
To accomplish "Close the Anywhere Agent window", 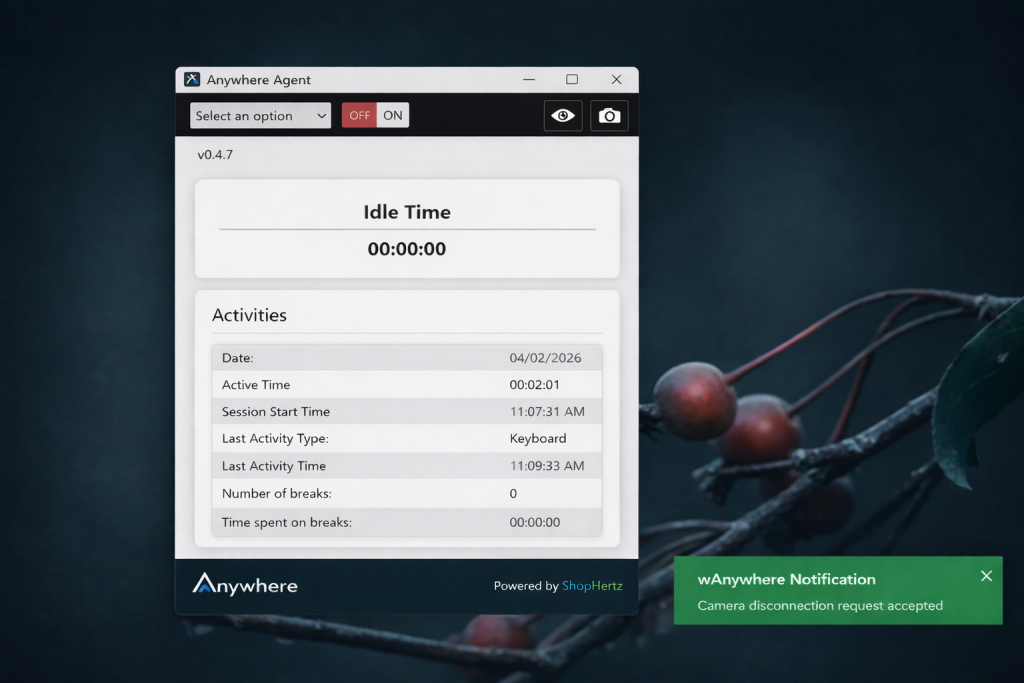I will (x=616, y=80).
